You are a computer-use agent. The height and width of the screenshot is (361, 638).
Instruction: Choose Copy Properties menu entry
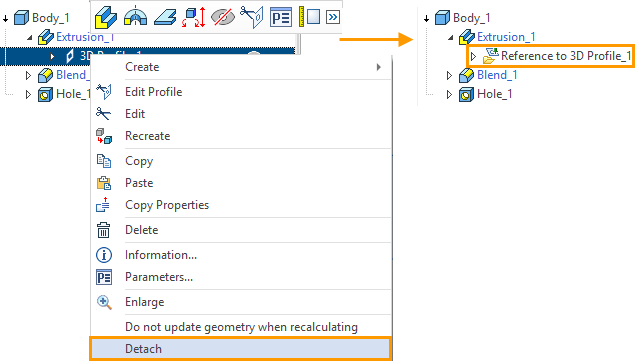point(240,205)
